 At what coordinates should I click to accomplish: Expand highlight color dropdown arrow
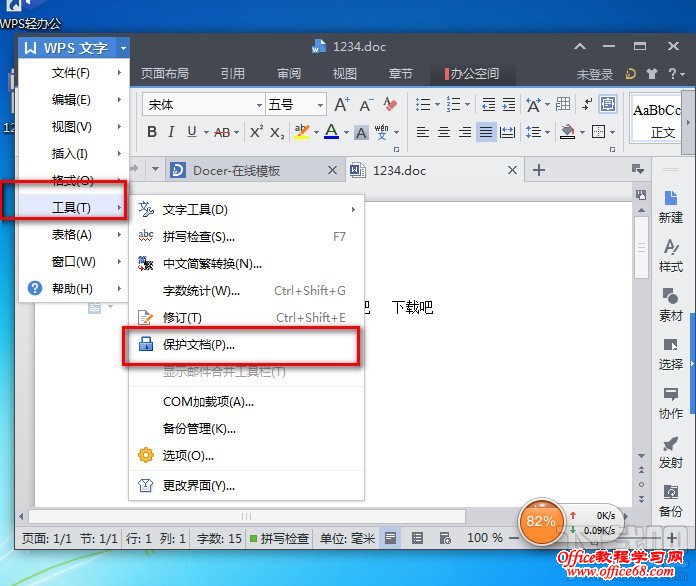[x=316, y=132]
